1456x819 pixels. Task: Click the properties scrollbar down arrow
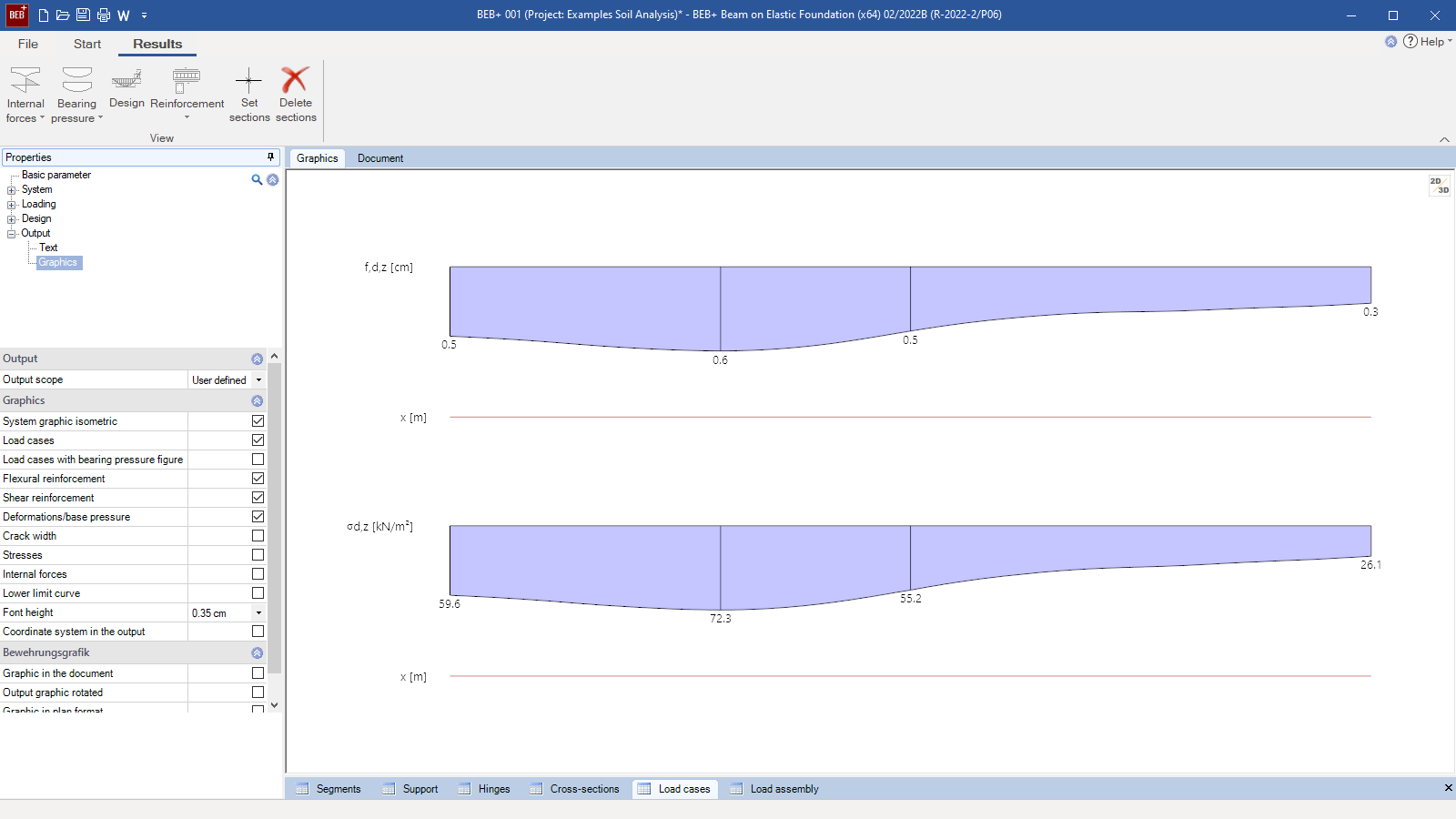[274, 705]
